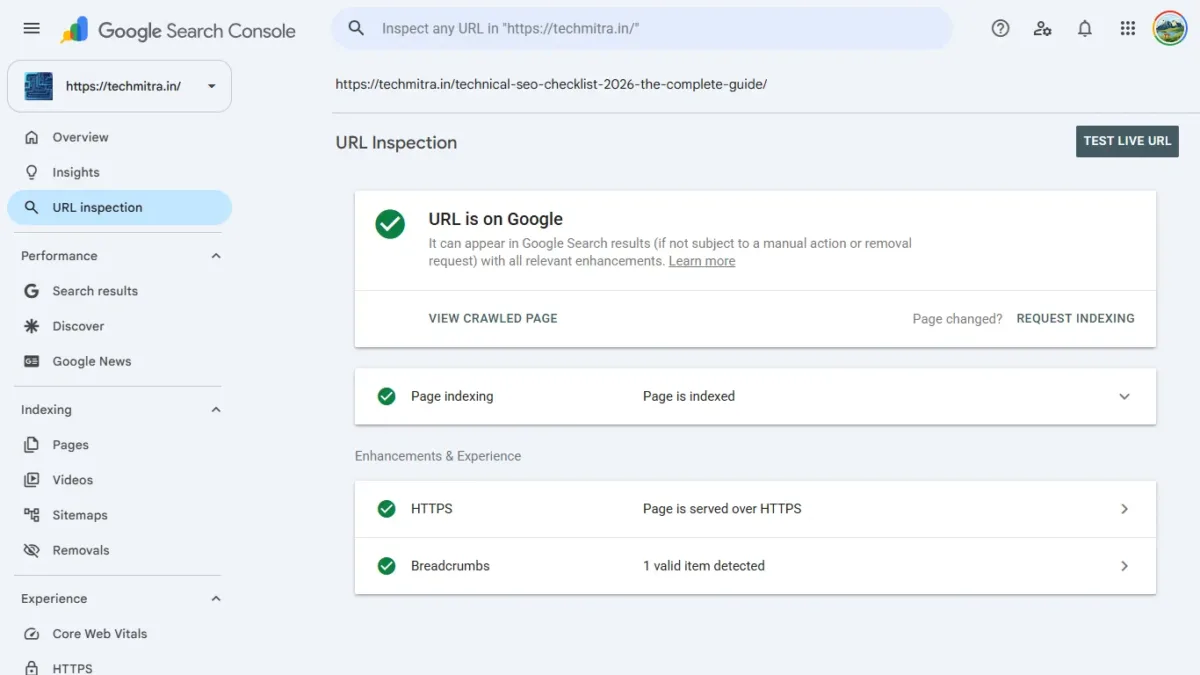Screen dimensions: 1200x675
Task: Click the Google News icon
Action: point(32,361)
